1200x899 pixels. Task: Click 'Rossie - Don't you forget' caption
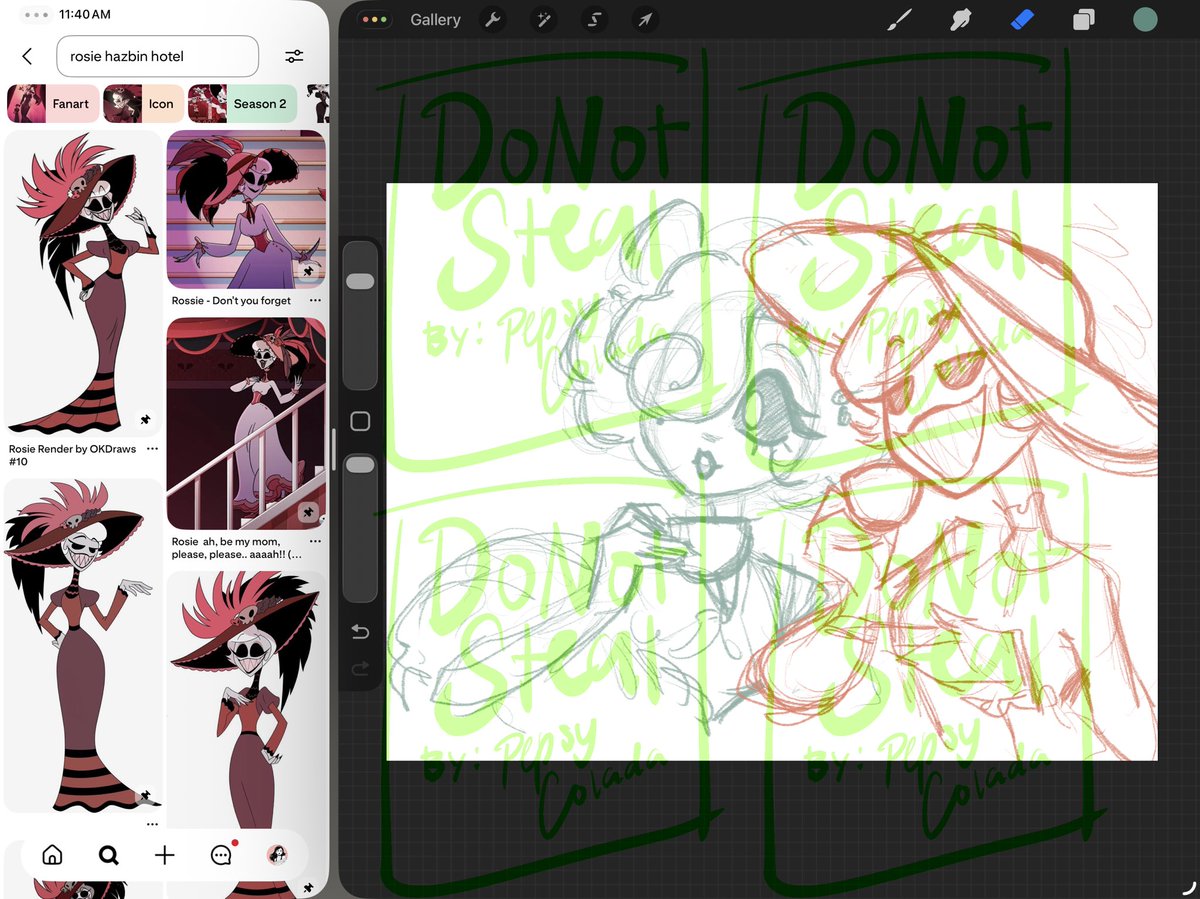[x=231, y=300]
